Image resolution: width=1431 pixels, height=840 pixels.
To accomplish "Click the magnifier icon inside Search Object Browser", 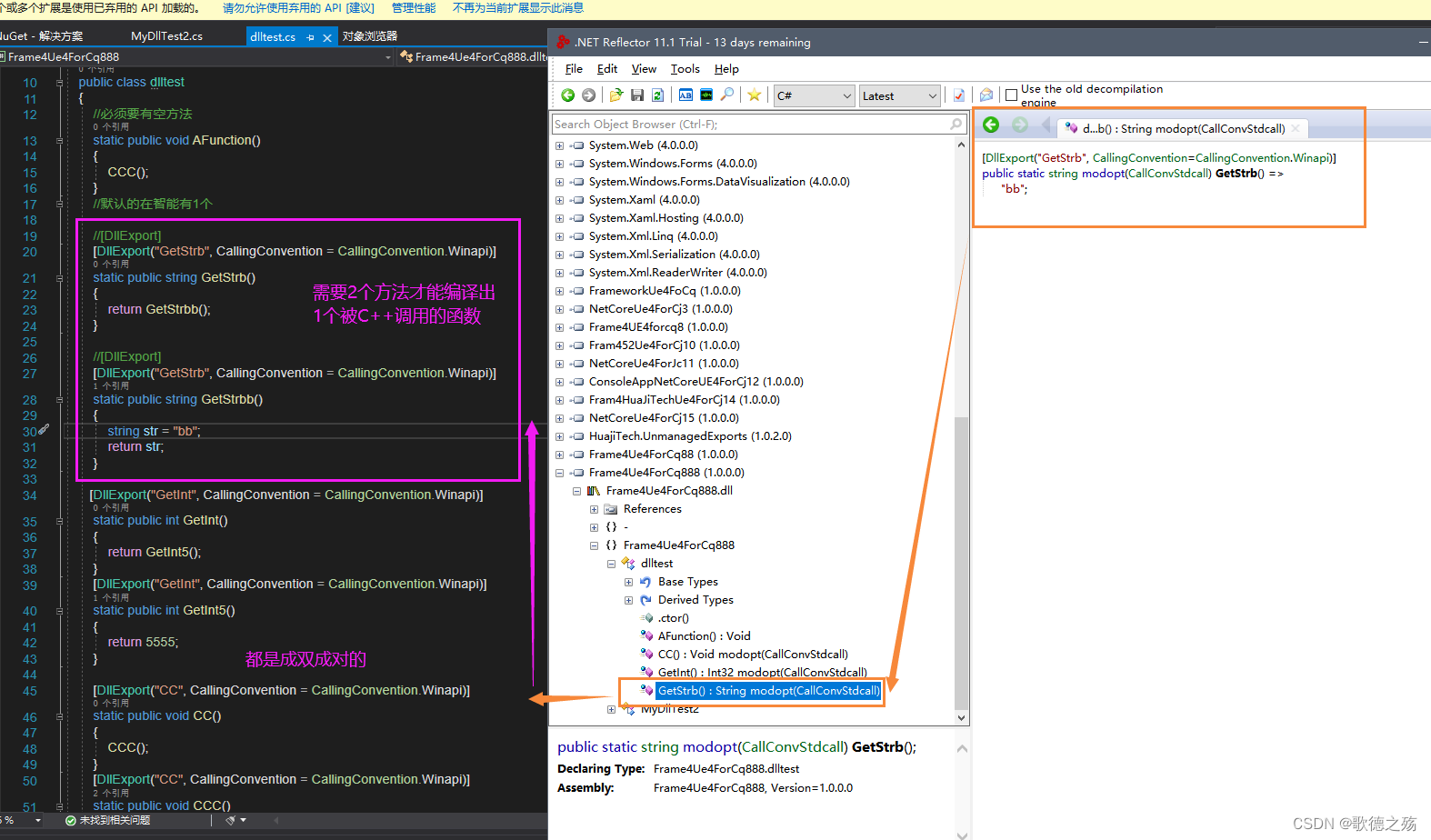I will pos(956,124).
